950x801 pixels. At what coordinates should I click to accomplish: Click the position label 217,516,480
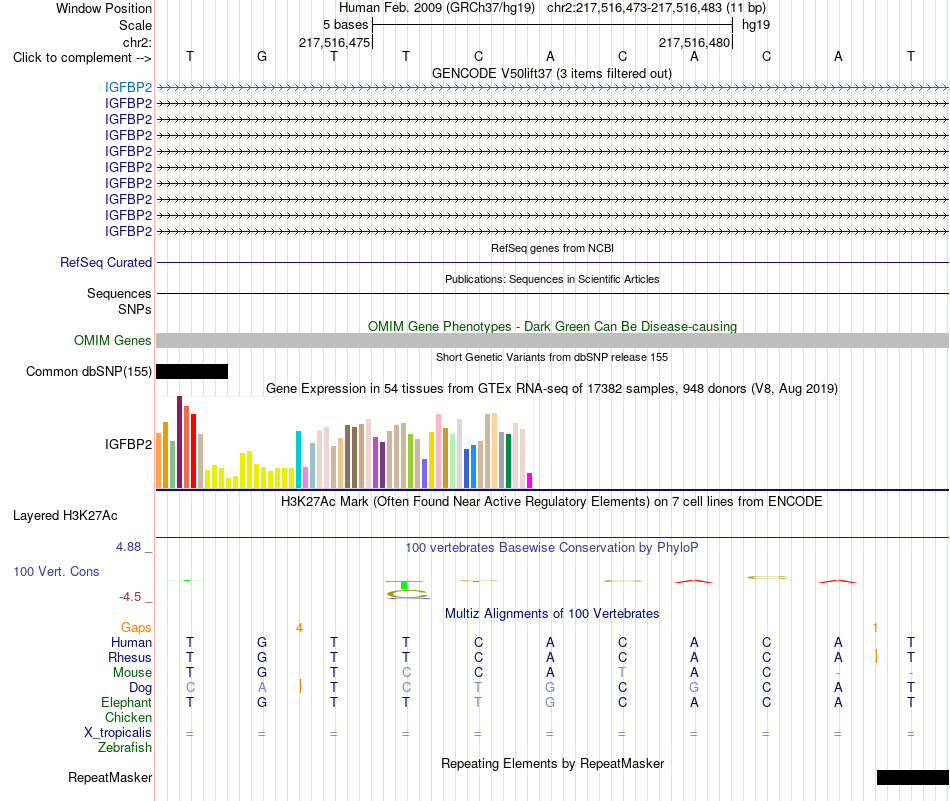pyautogui.click(x=694, y=42)
